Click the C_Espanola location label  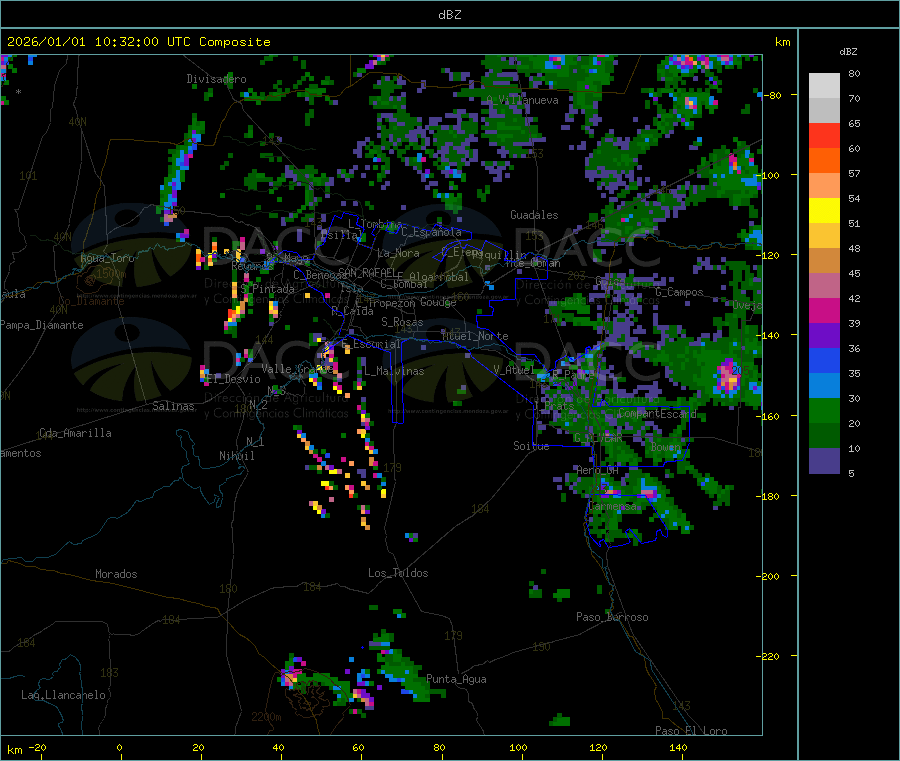click(431, 232)
